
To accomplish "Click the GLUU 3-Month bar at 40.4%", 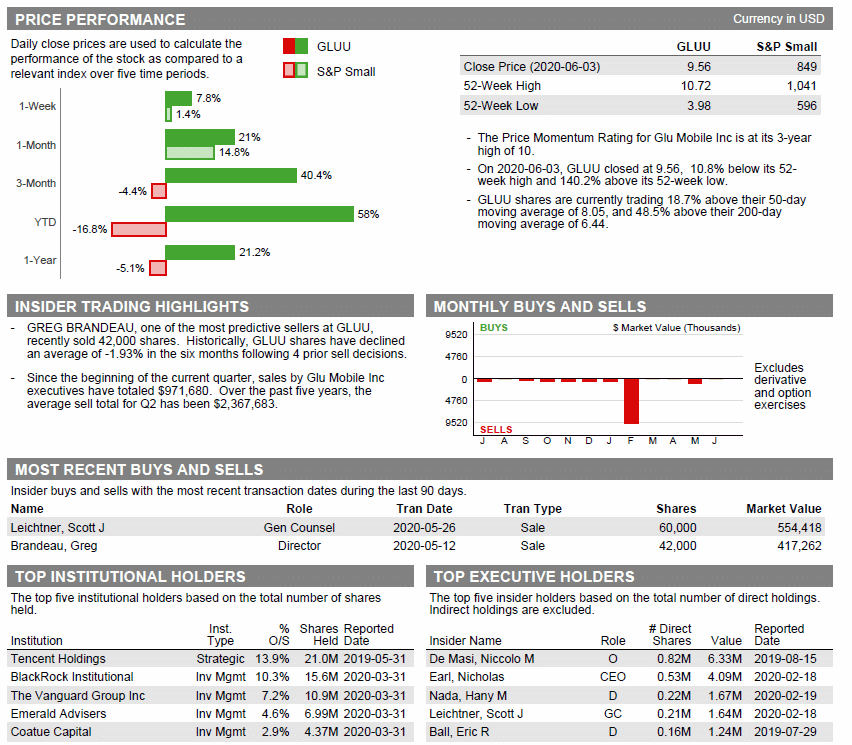I will (x=231, y=176).
